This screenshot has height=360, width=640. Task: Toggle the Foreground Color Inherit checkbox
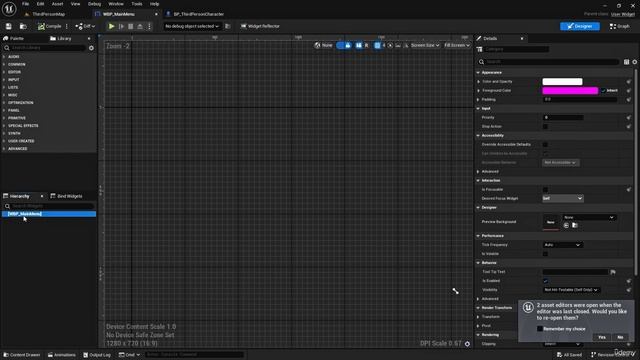(x=603, y=91)
